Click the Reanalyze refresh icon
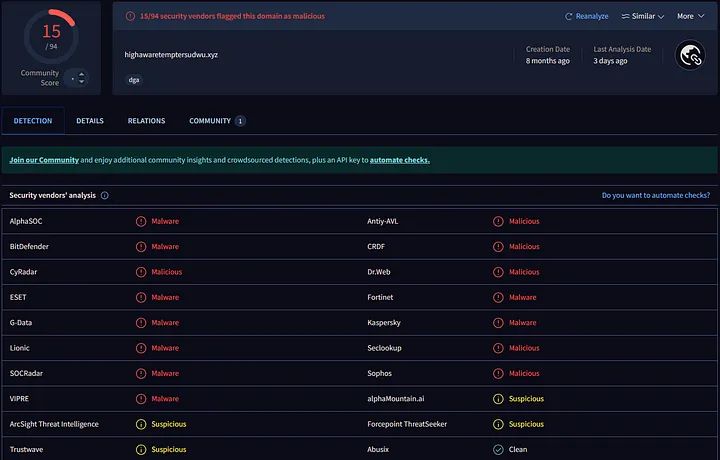Screen dimensions: 720x460 pyautogui.click(x=568, y=17)
